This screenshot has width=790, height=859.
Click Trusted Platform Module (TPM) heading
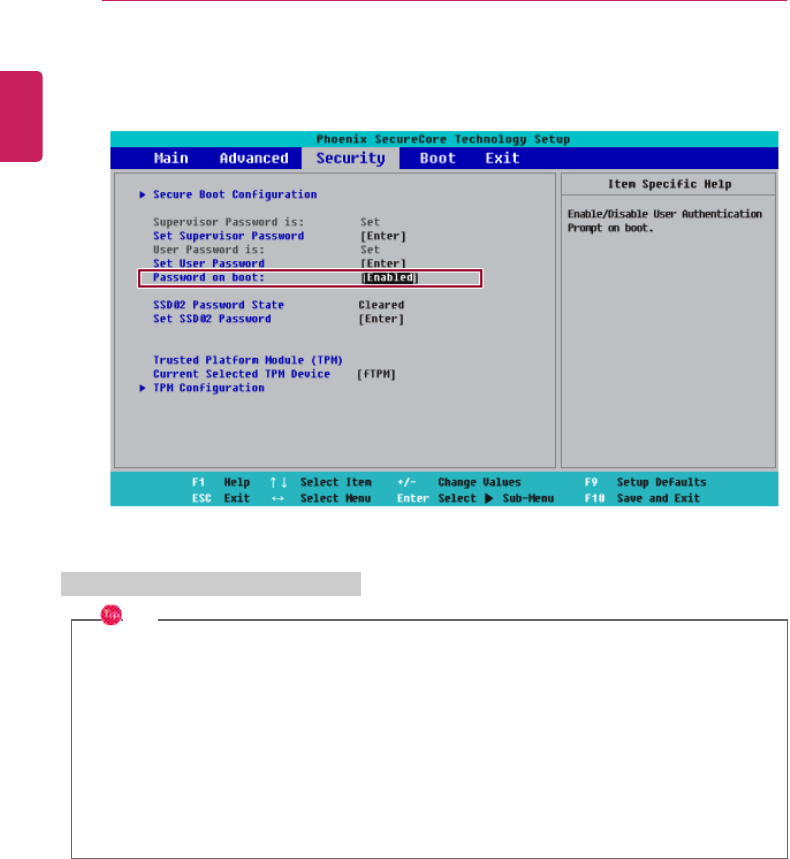(x=248, y=360)
